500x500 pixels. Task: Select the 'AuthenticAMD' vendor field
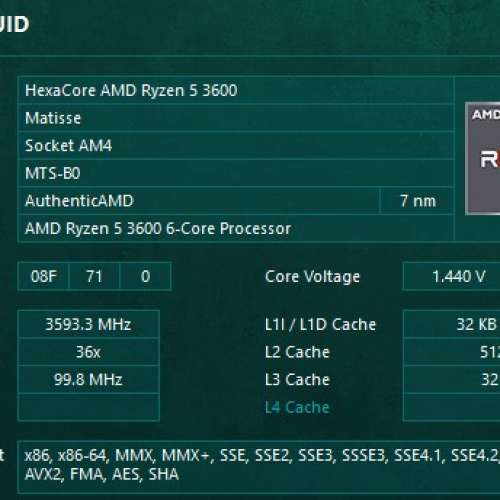click(199, 201)
